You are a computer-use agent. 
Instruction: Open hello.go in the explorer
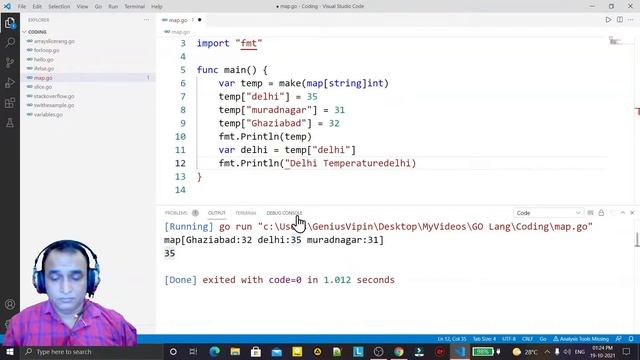tap(44, 60)
